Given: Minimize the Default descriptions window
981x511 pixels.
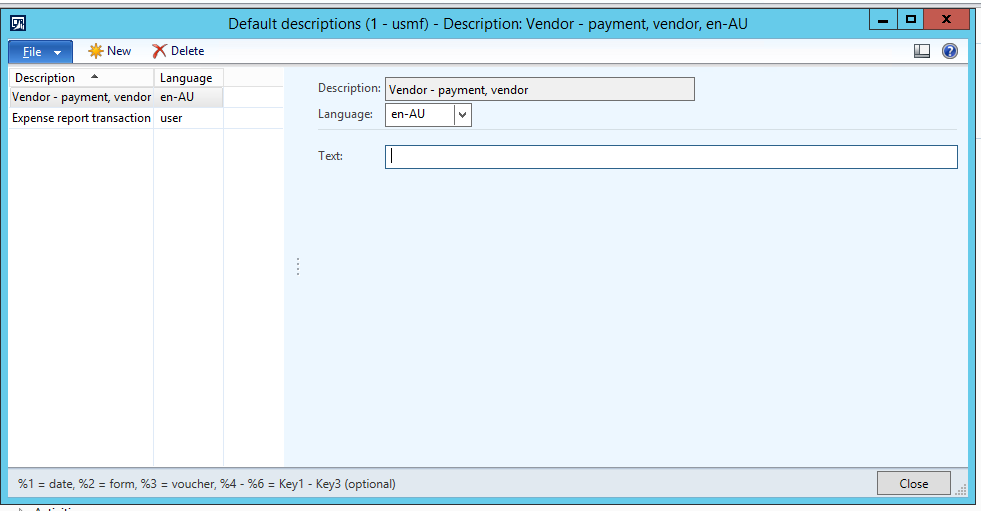Looking at the screenshot, I should (x=881, y=20).
